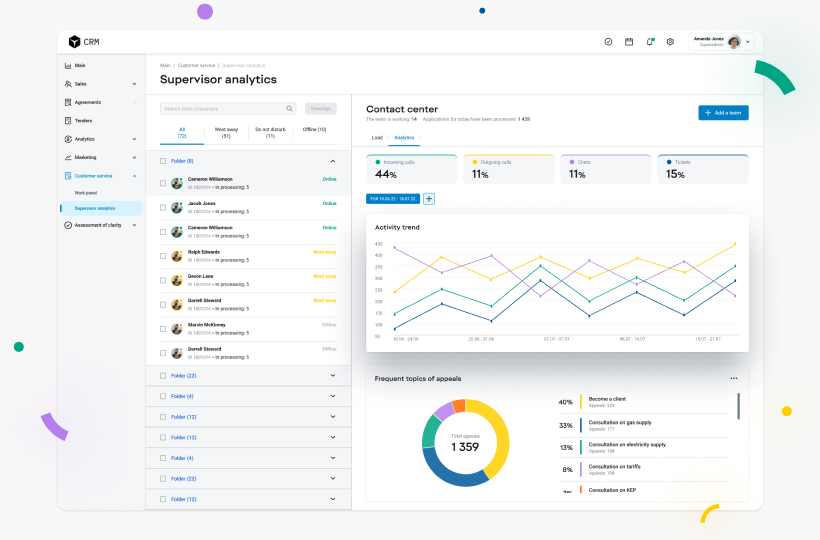Click the Search from characters field
Viewport: 820px width, 540px height.
(x=222, y=108)
